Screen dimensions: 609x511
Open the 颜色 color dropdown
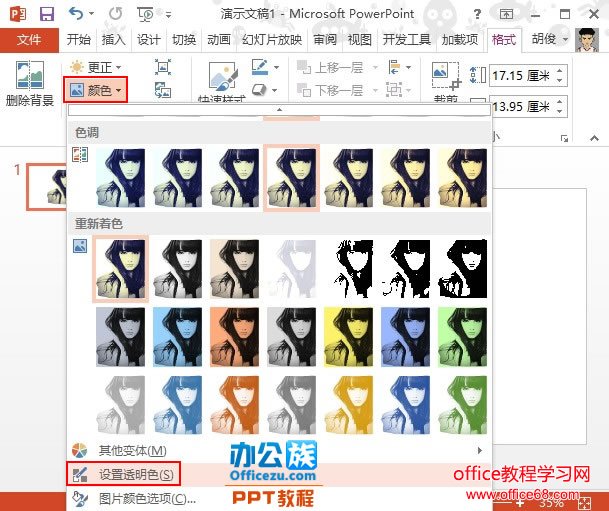tap(96, 90)
